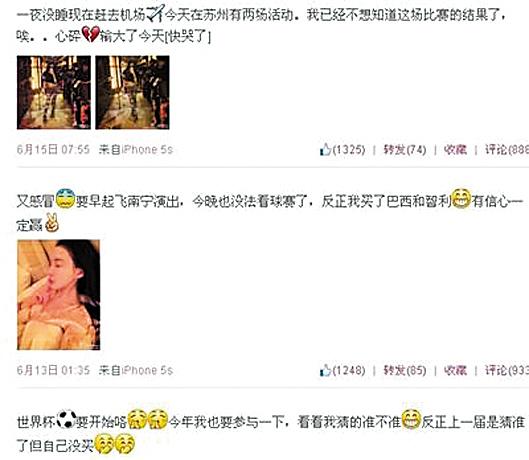
Task: Click timestamp 6月15日 07:55
Action: click(53, 150)
